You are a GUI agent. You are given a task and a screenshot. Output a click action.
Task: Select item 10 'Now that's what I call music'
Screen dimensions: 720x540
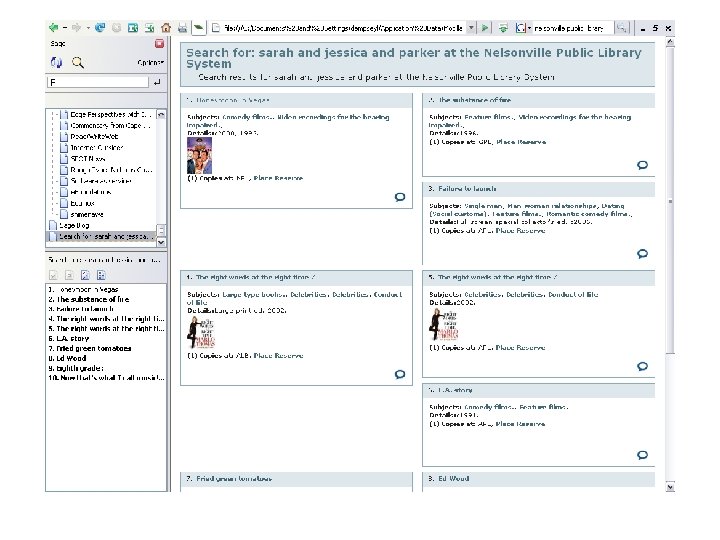click(106, 378)
